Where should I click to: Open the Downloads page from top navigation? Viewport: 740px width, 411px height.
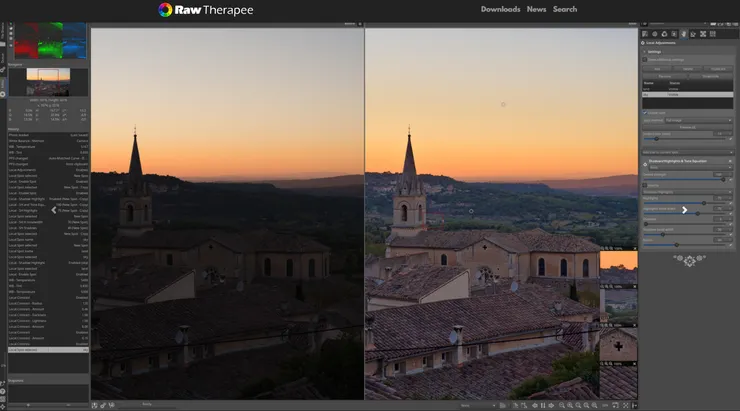[x=500, y=9]
